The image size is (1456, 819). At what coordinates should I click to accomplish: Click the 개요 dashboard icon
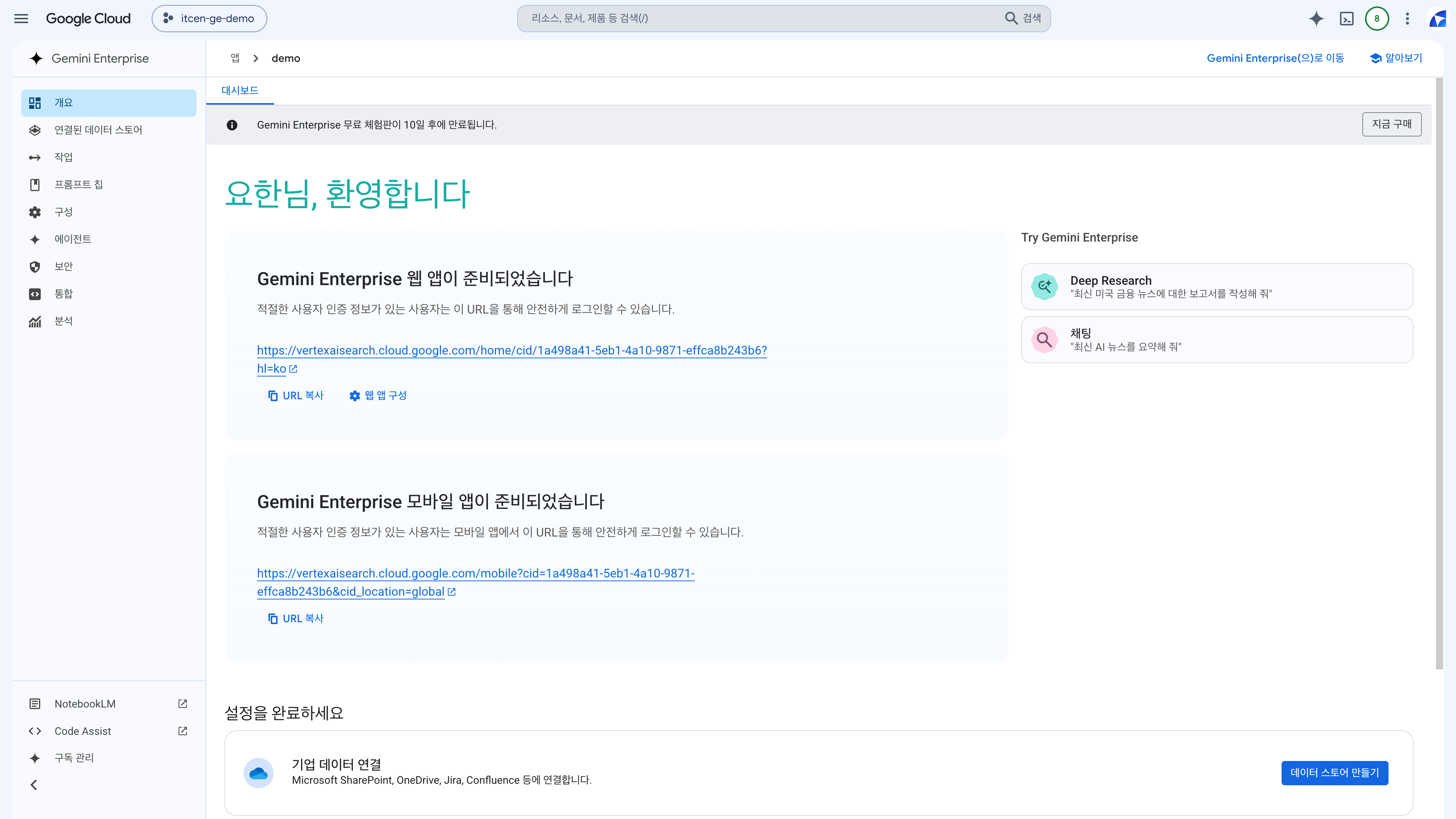[35, 103]
